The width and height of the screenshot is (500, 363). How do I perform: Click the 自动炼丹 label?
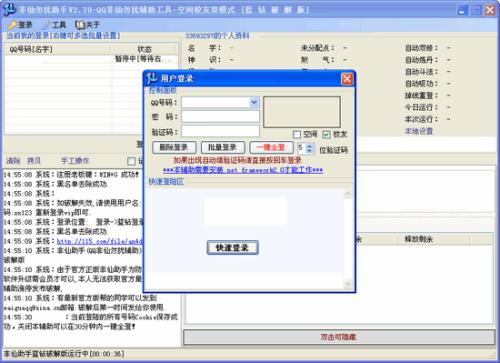(x=421, y=60)
